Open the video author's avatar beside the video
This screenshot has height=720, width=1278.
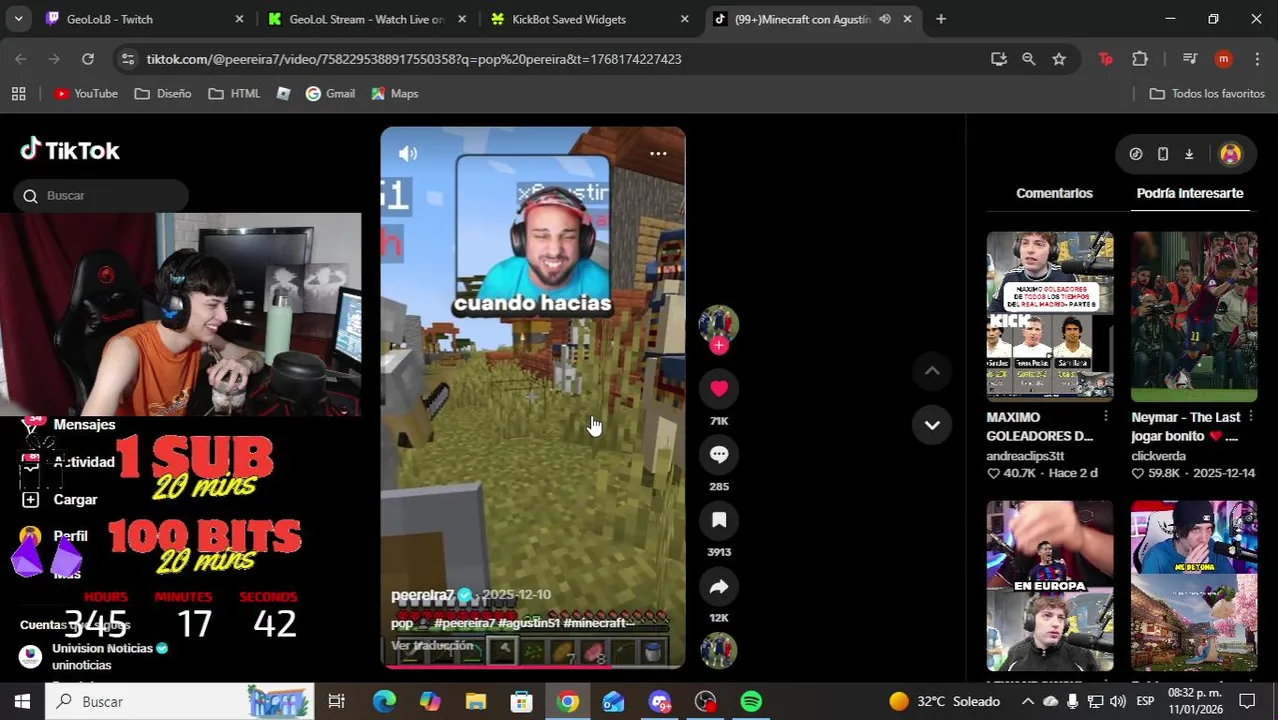point(718,324)
